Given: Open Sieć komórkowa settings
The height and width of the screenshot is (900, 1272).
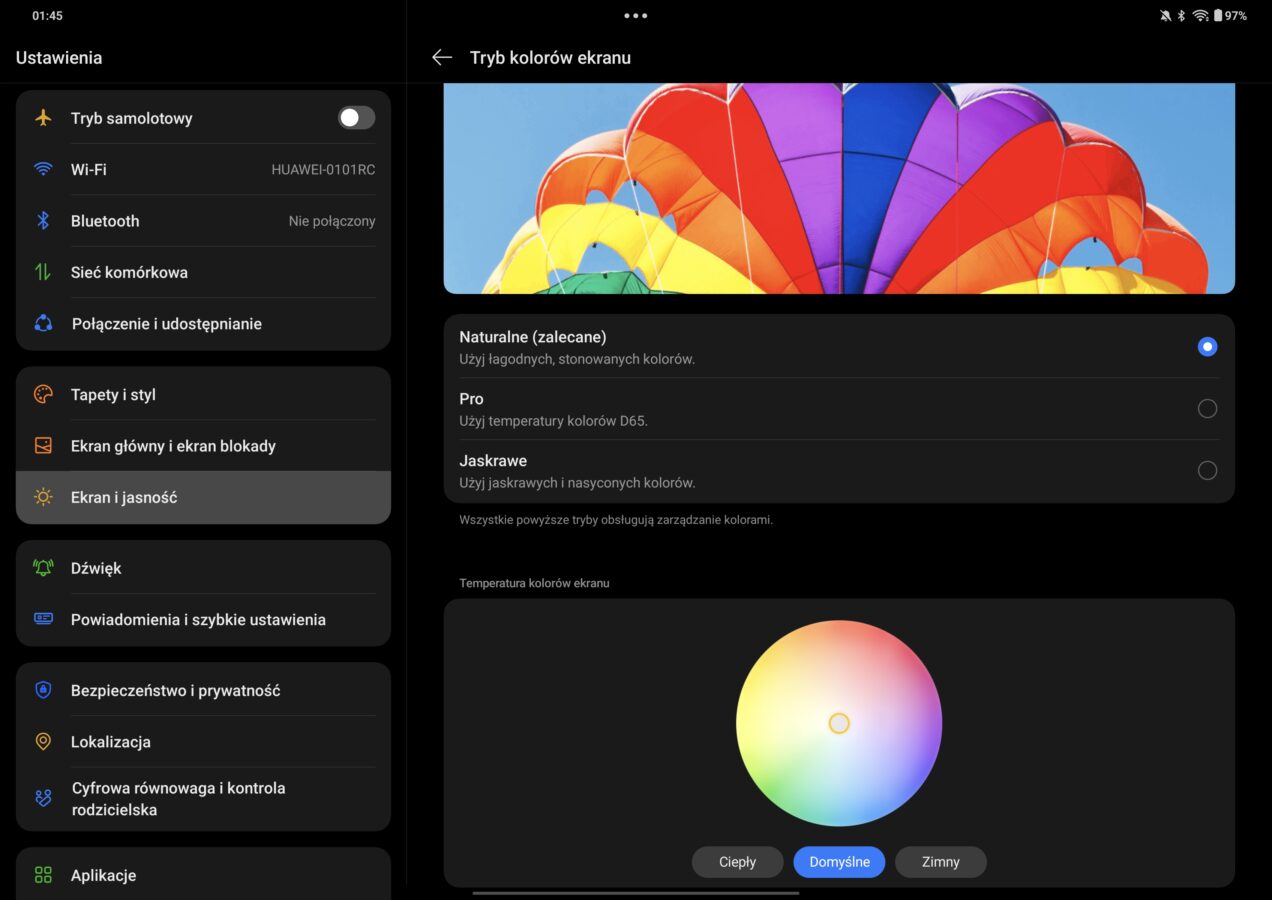Looking at the screenshot, I should coord(203,272).
